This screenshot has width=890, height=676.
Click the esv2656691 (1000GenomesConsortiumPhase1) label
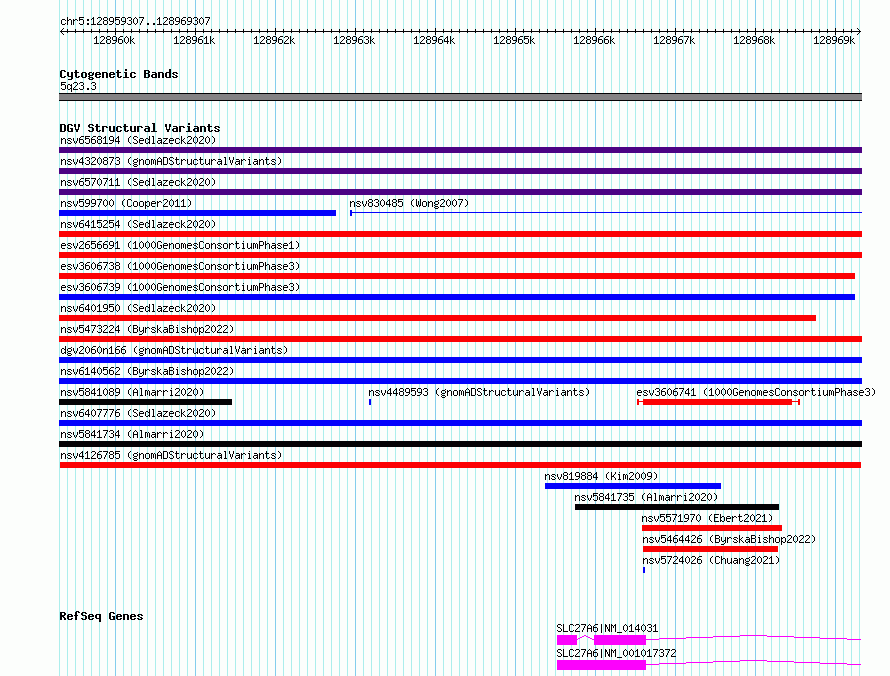pyautogui.click(x=180, y=245)
